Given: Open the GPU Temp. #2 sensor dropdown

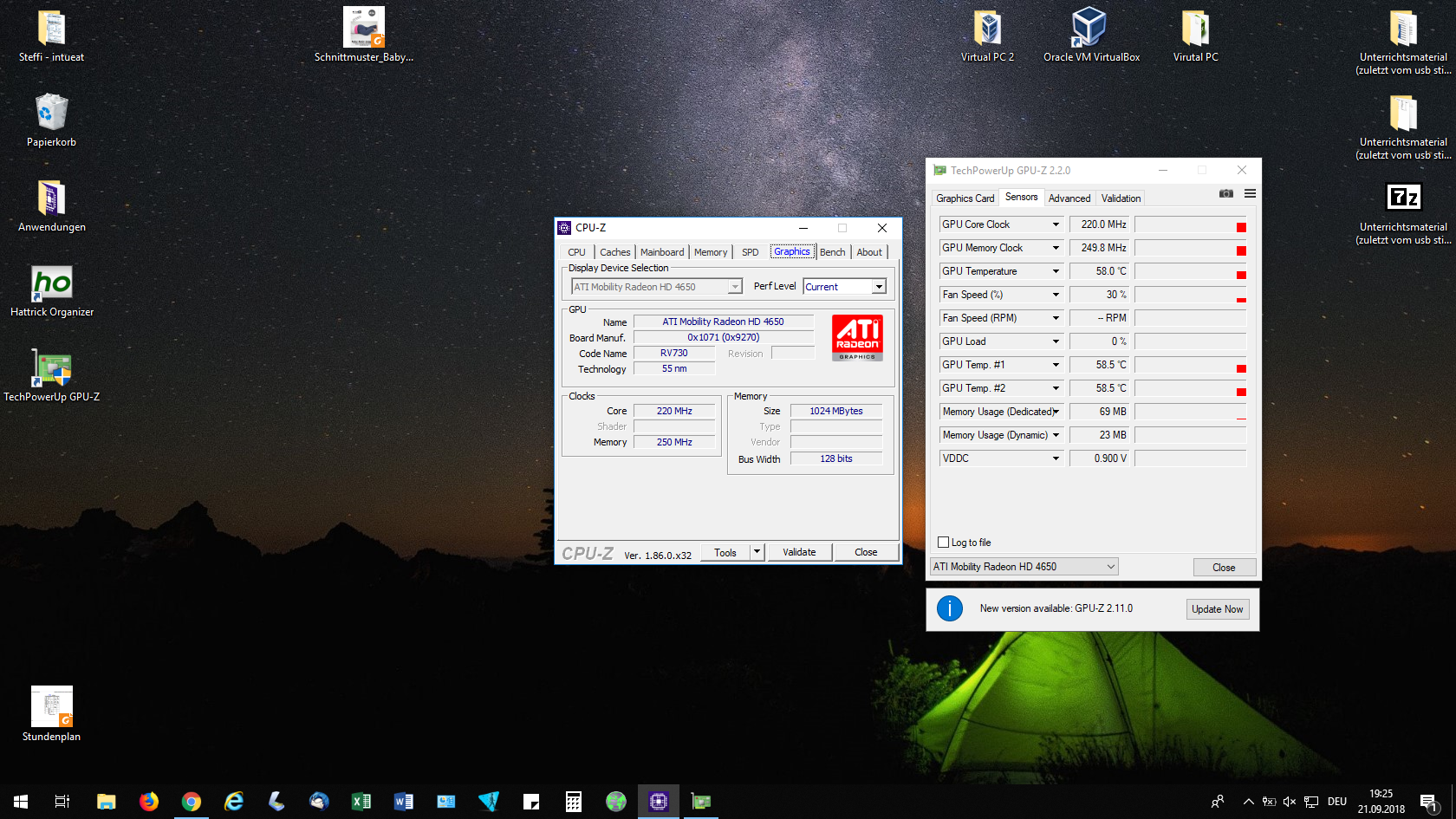Looking at the screenshot, I should (x=1056, y=388).
